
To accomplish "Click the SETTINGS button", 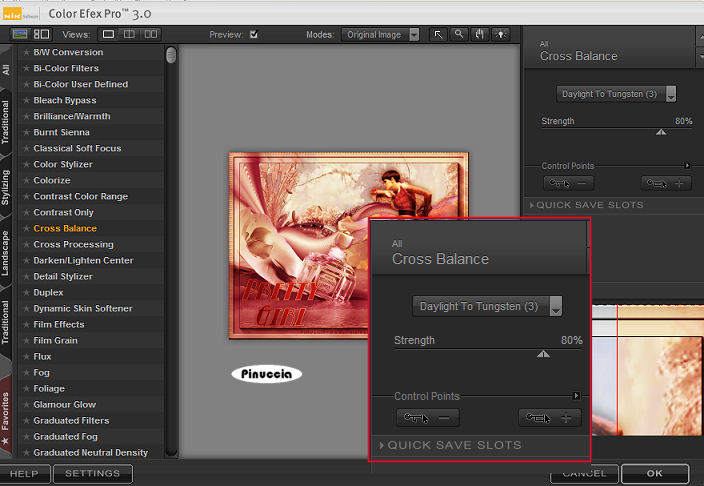I will click(x=92, y=474).
